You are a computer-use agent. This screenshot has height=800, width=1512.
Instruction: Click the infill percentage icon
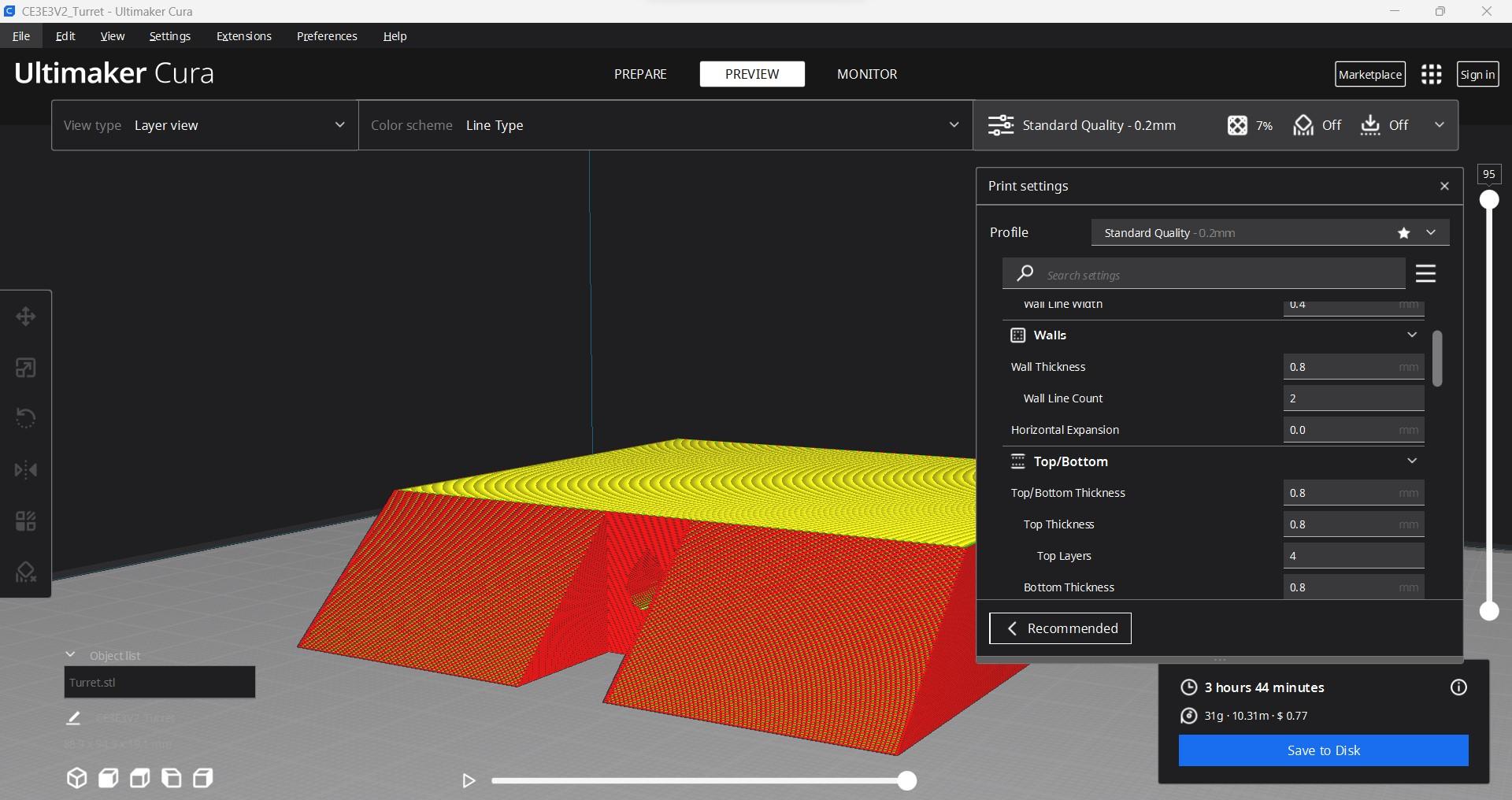click(x=1237, y=125)
